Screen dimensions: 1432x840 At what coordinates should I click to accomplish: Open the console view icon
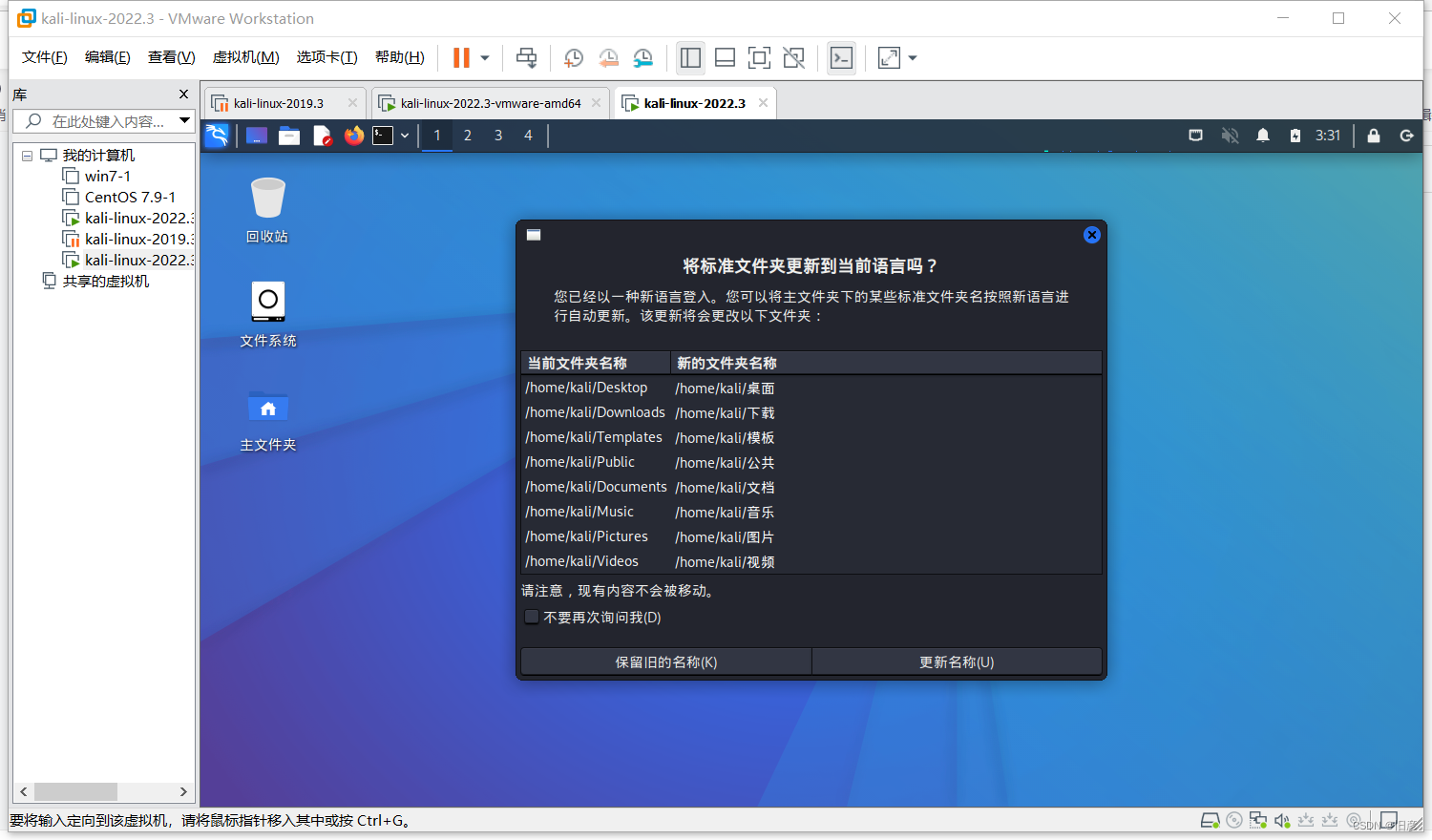click(841, 58)
